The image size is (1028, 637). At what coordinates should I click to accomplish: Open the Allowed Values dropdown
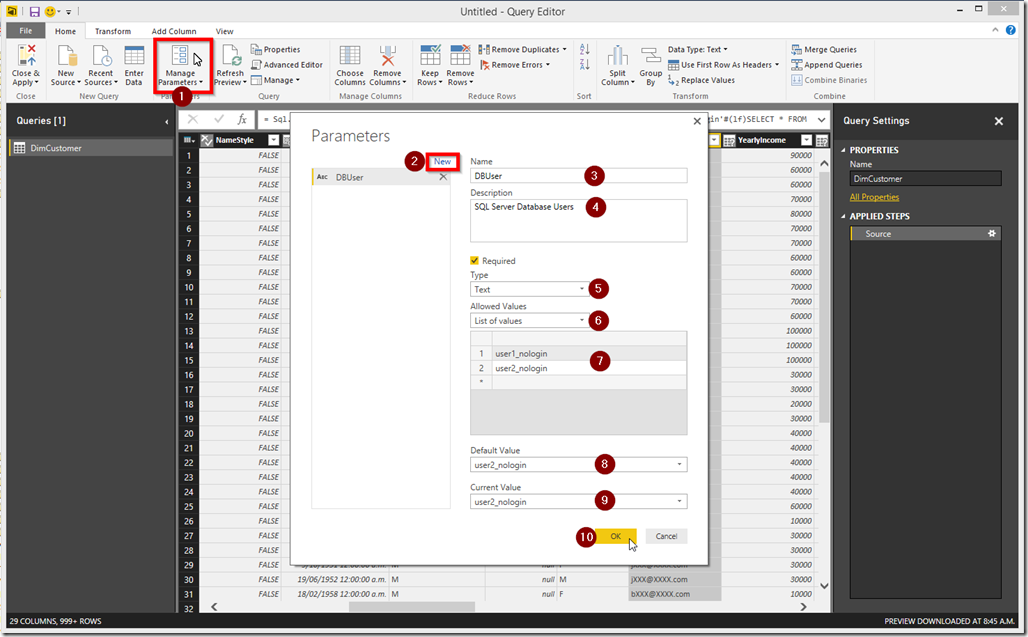pos(529,320)
